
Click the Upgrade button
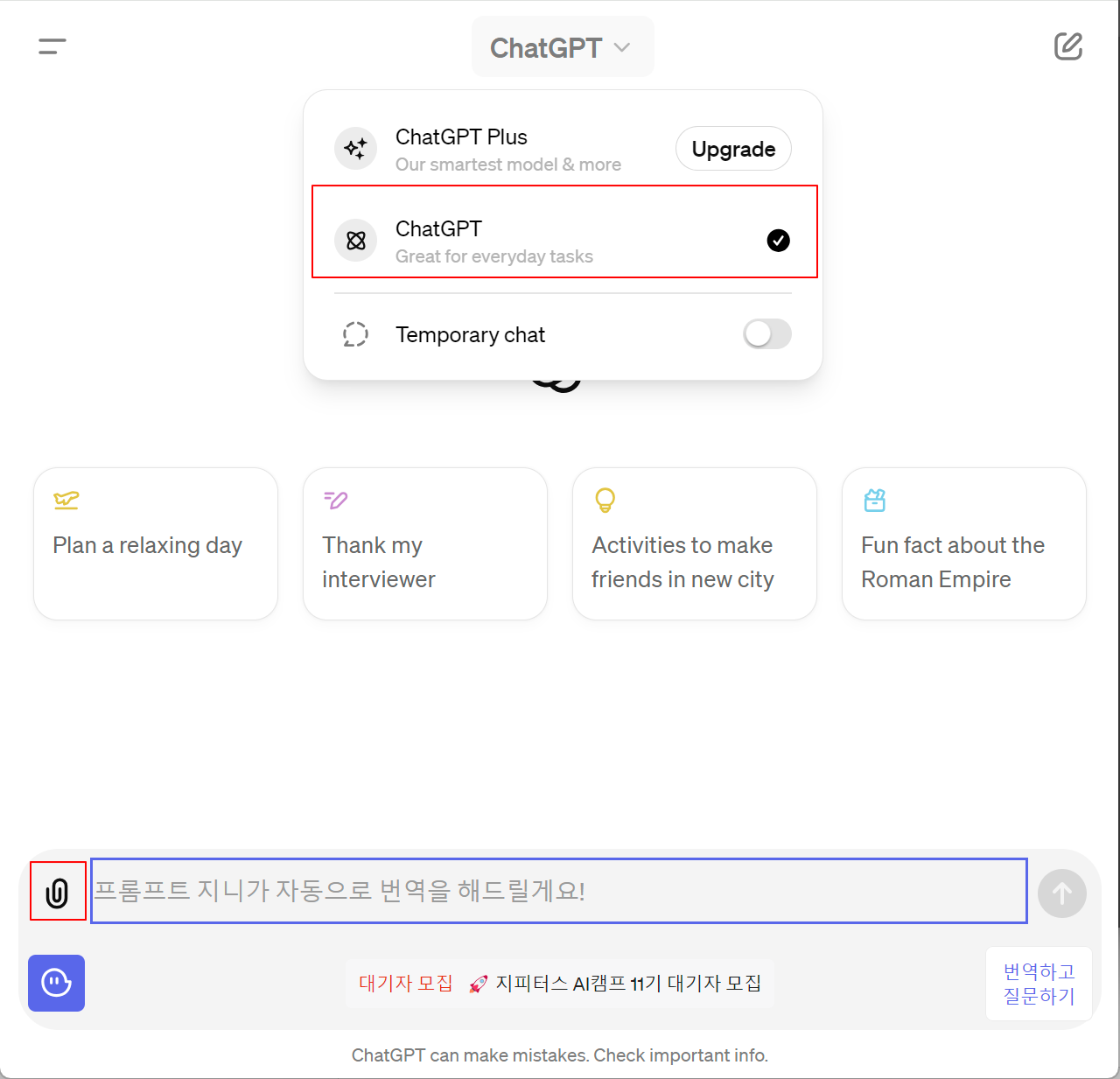[733, 149]
